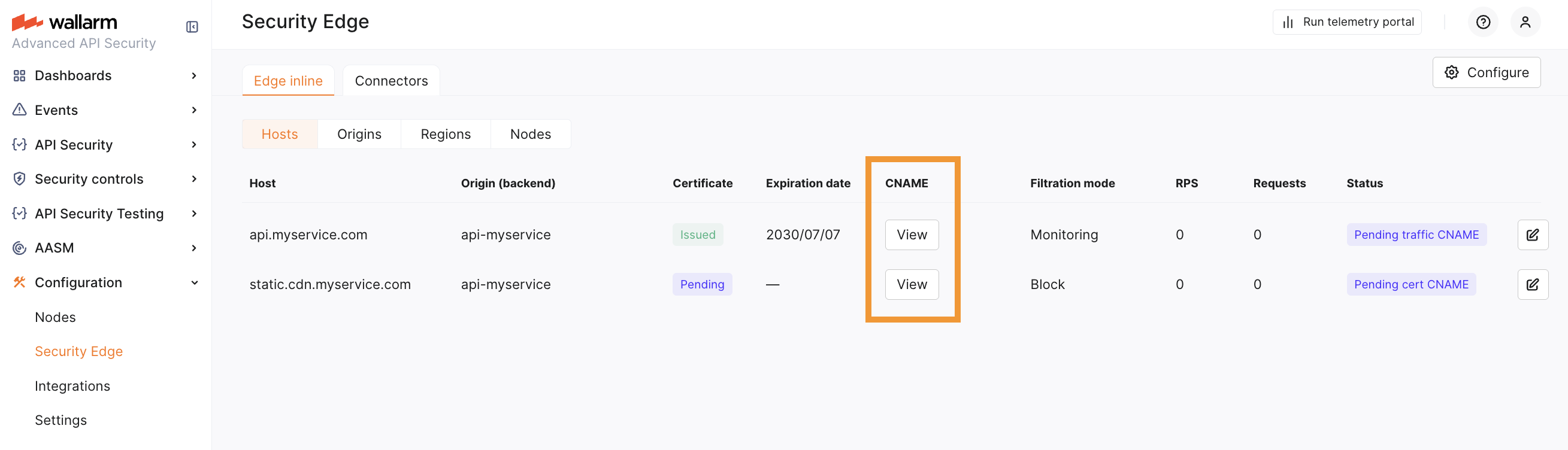Open the user profile icon
1568x450 pixels.
1525,23
